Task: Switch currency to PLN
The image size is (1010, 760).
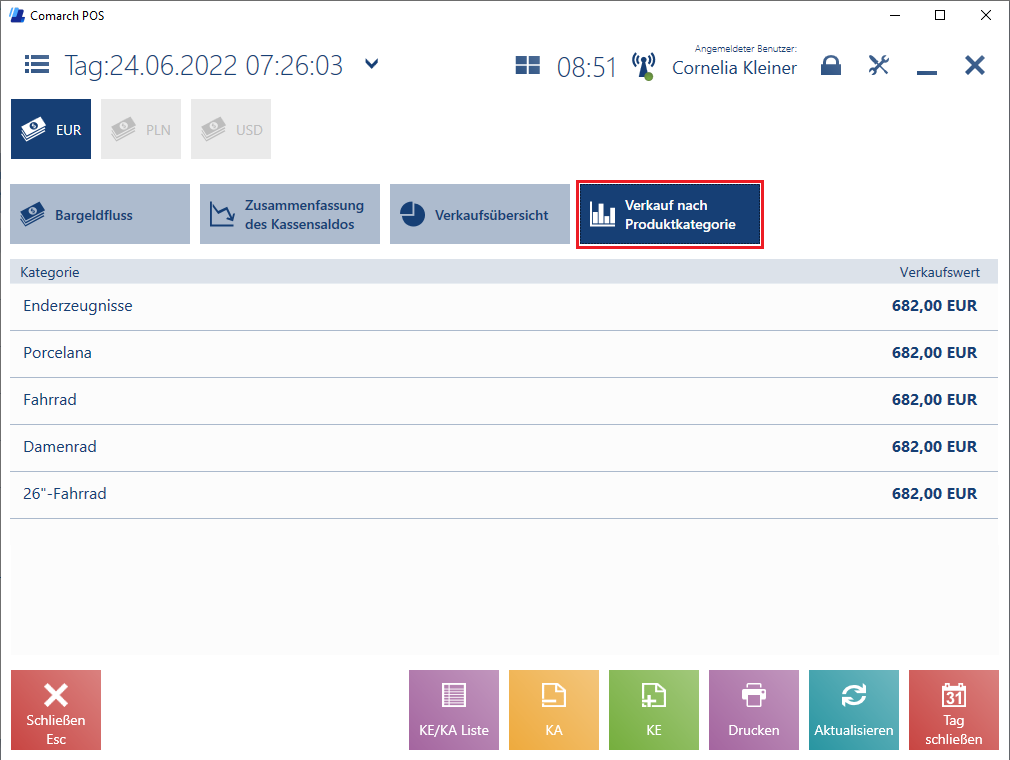Action: pos(141,129)
